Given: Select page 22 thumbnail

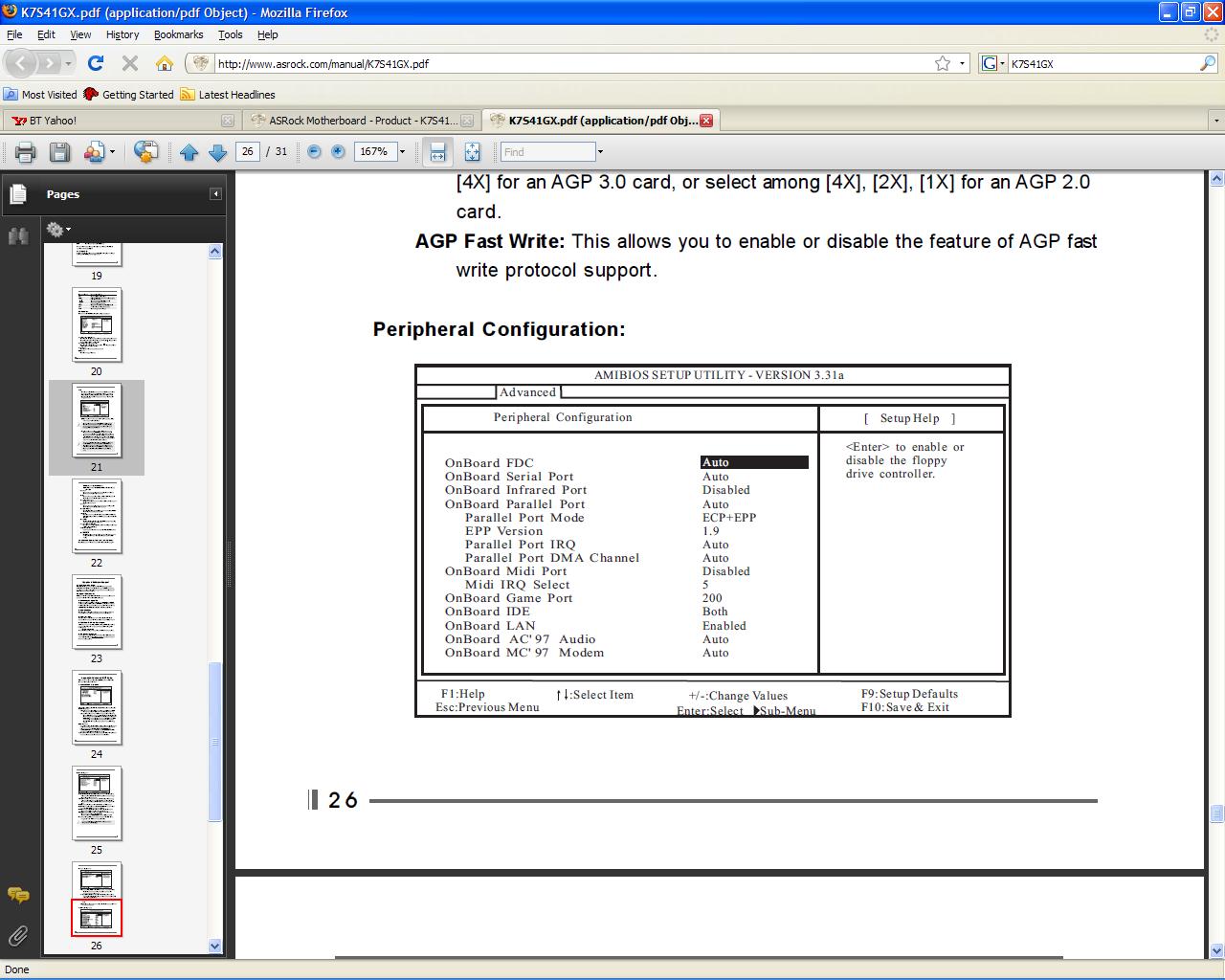Looking at the screenshot, I should (97, 516).
